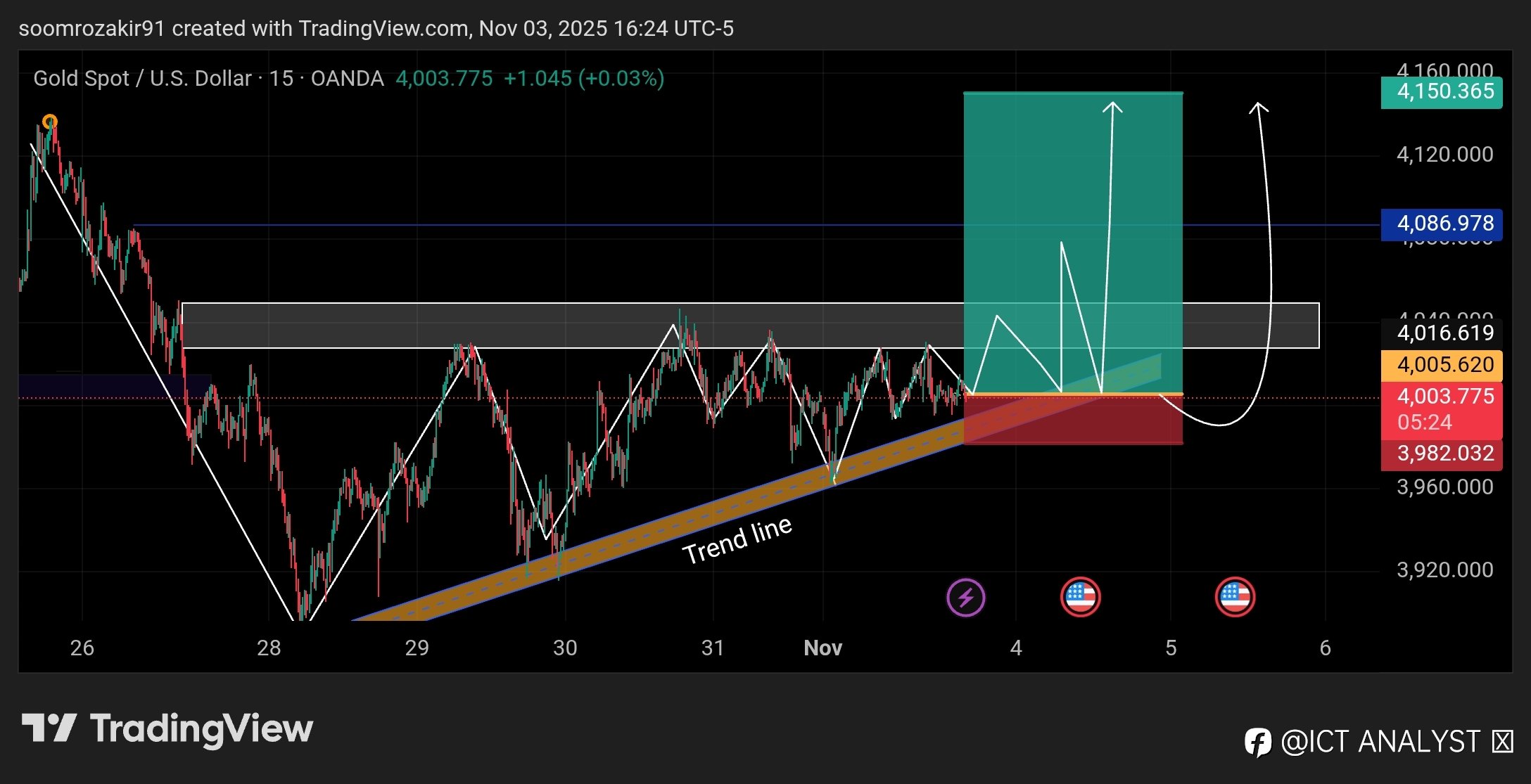Click the 4,003.775 current price label
The image size is (1531, 784).
[x=1442, y=397]
